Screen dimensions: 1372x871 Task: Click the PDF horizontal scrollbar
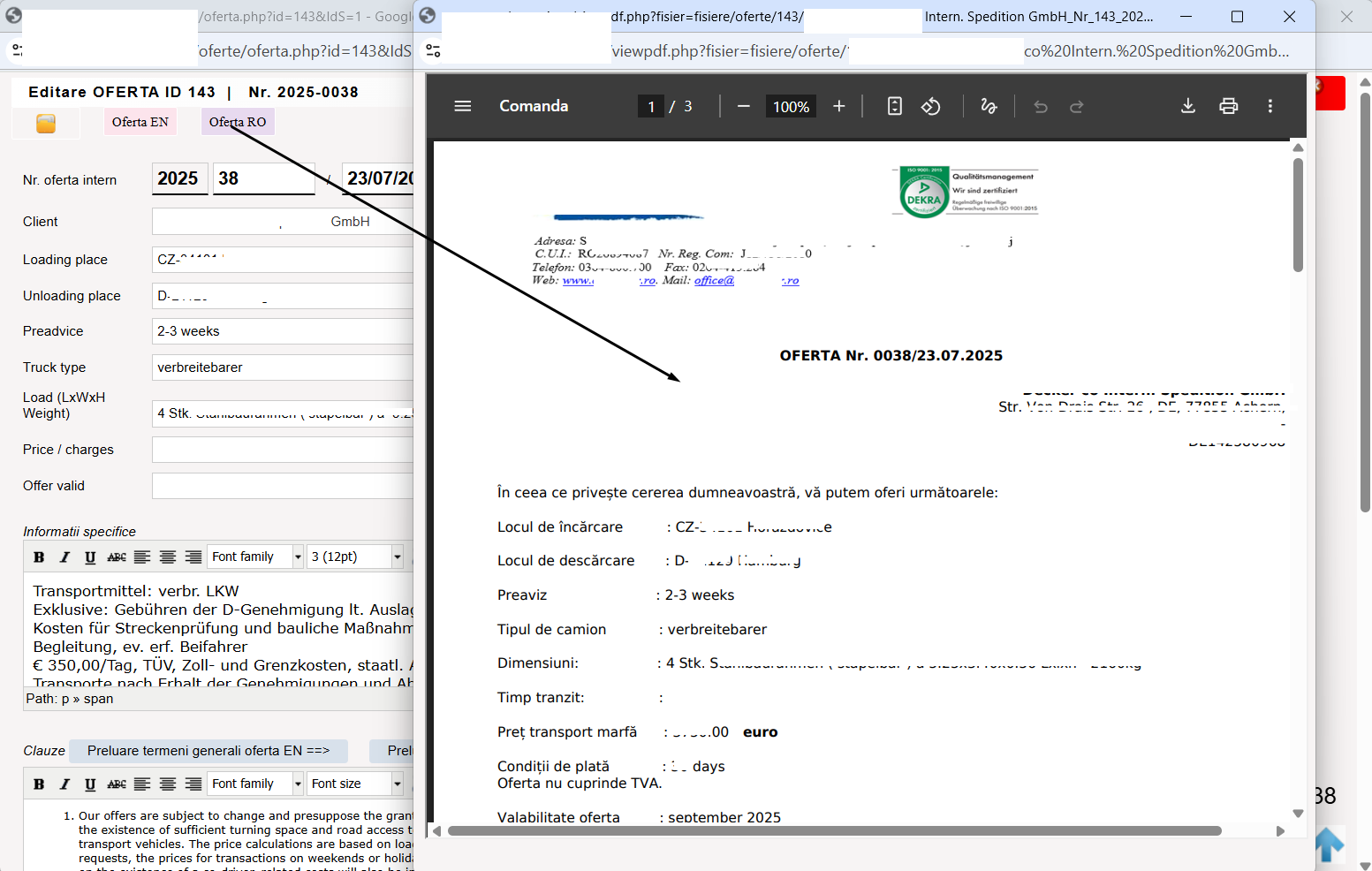[x=835, y=831]
